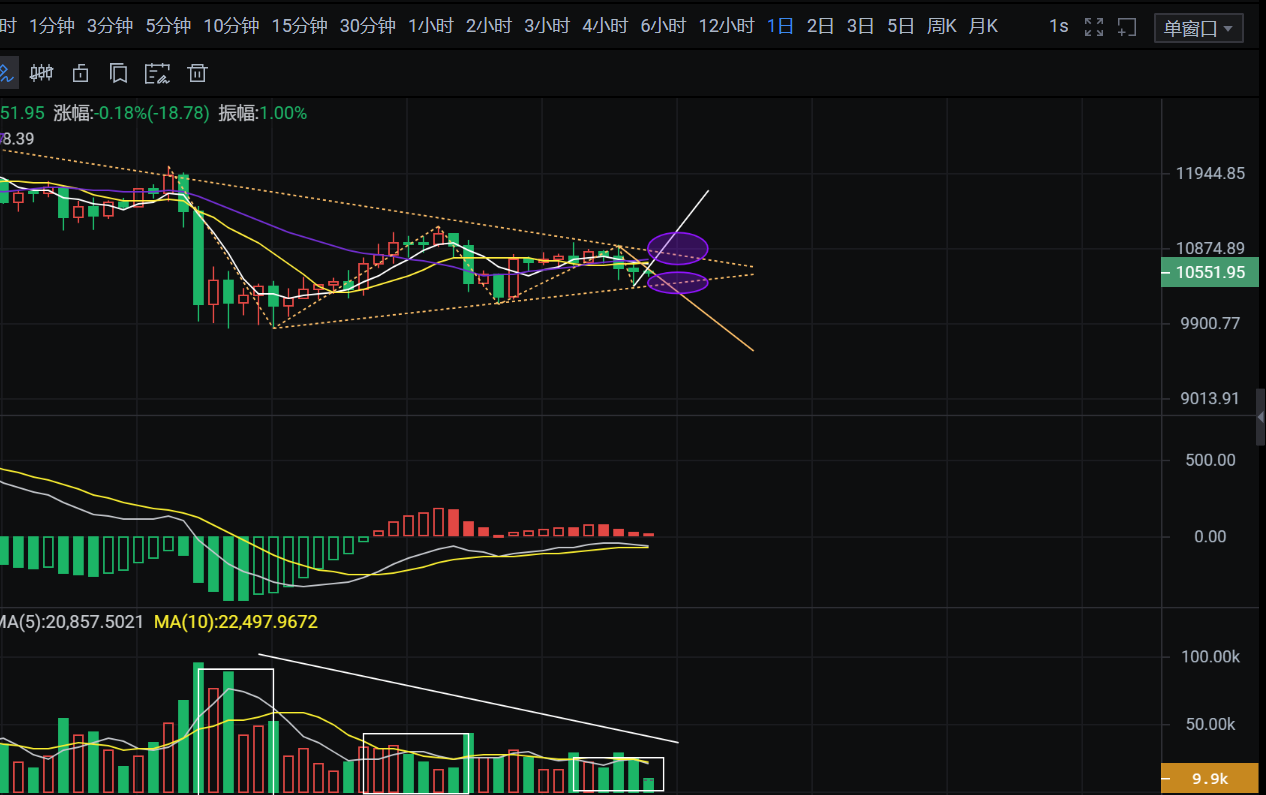Toggle fullscreen chart view icon
Screen dimensions: 1266x795
tap(1094, 27)
